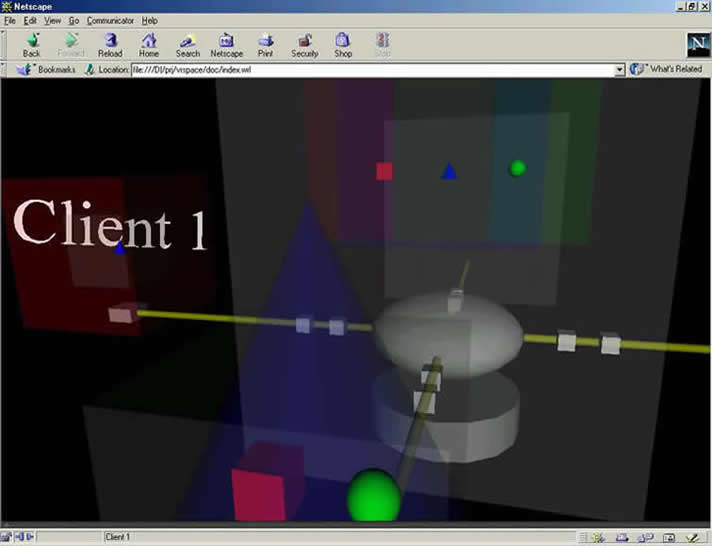This screenshot has height=546, width=712.
Task: Open the Security info button
Action: coord(304,44)
